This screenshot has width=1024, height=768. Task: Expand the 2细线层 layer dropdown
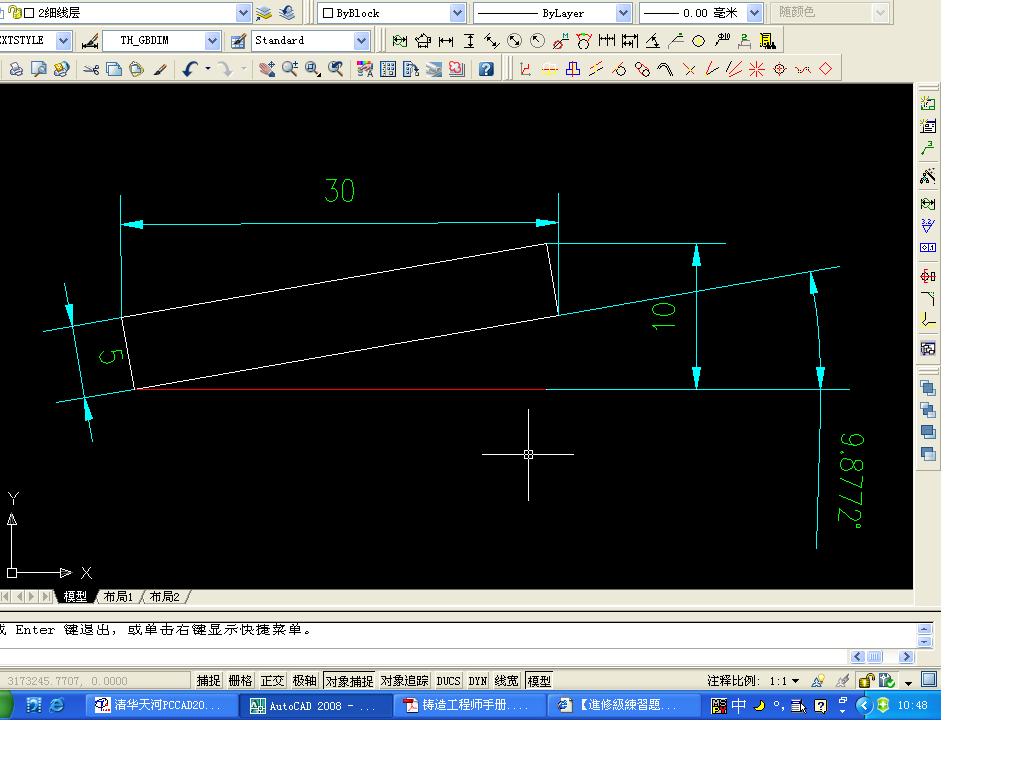click(243, 12)
